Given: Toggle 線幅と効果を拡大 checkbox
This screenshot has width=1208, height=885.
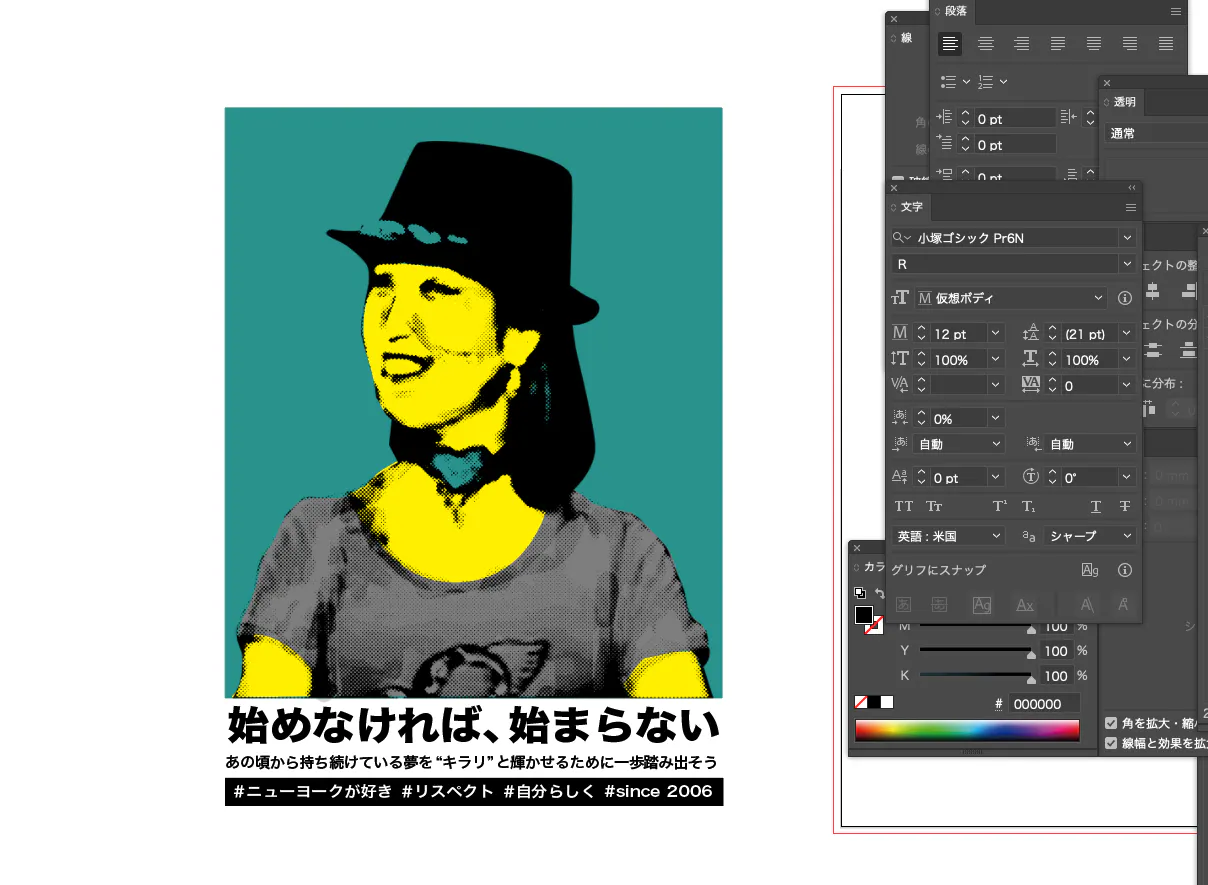Looking at the screenshot, I should click(x=1111, y=743).
